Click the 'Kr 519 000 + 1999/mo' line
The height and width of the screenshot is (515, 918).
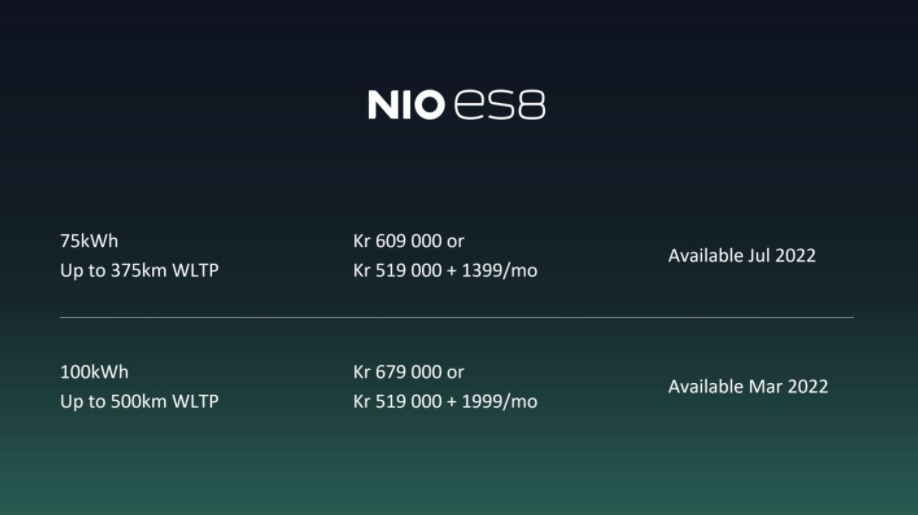coord(445,402)
